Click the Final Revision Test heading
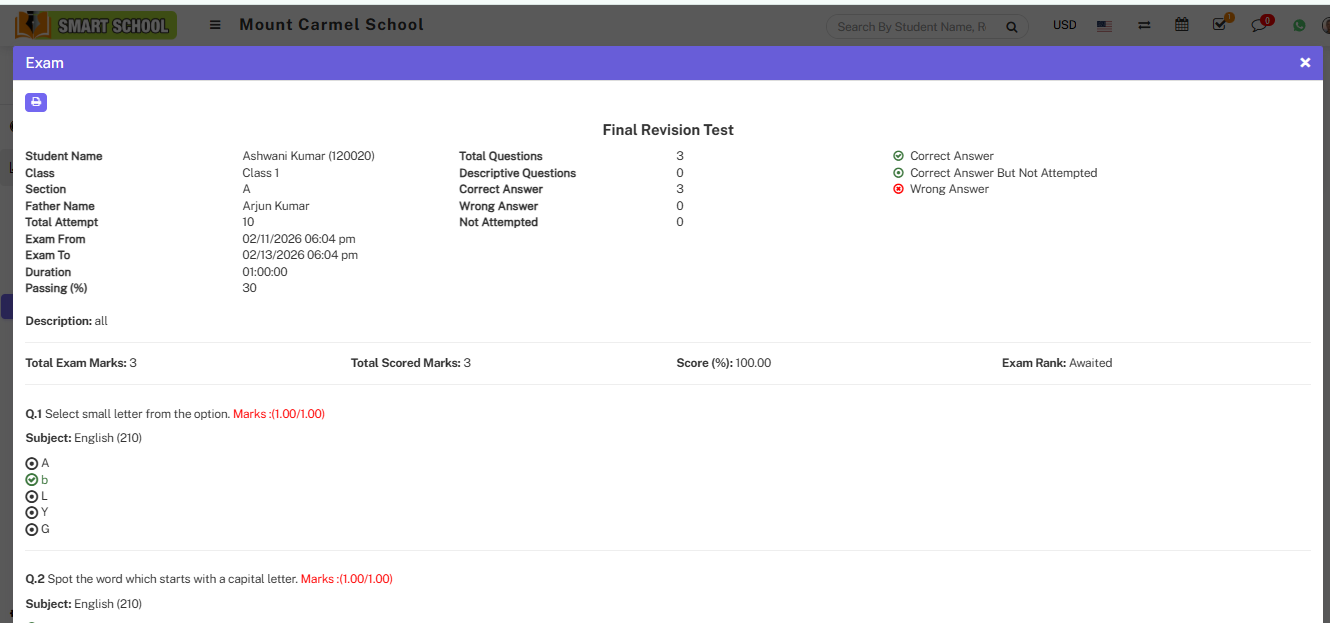 pos(668,130)
